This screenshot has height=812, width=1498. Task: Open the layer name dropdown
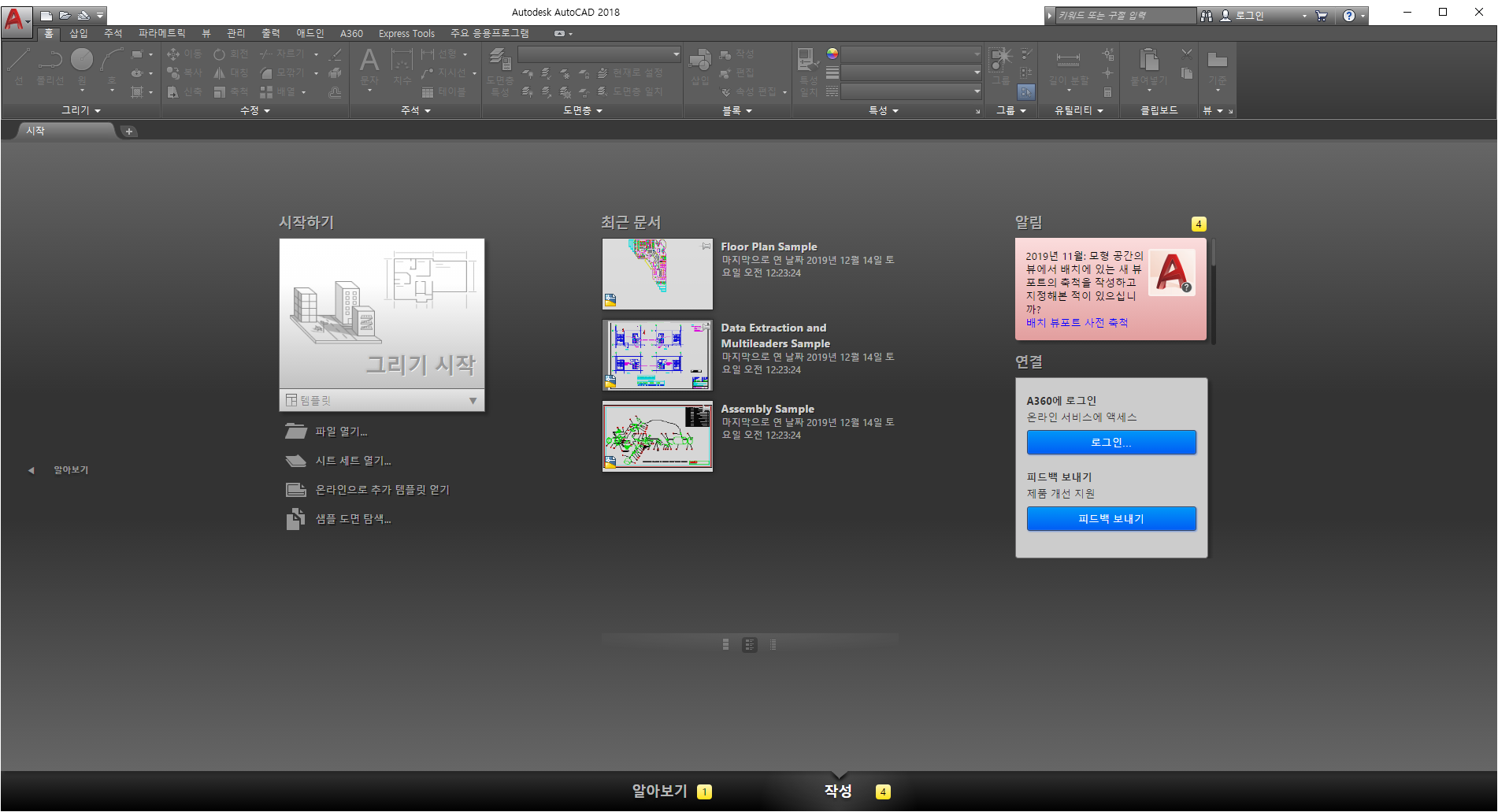599,54
